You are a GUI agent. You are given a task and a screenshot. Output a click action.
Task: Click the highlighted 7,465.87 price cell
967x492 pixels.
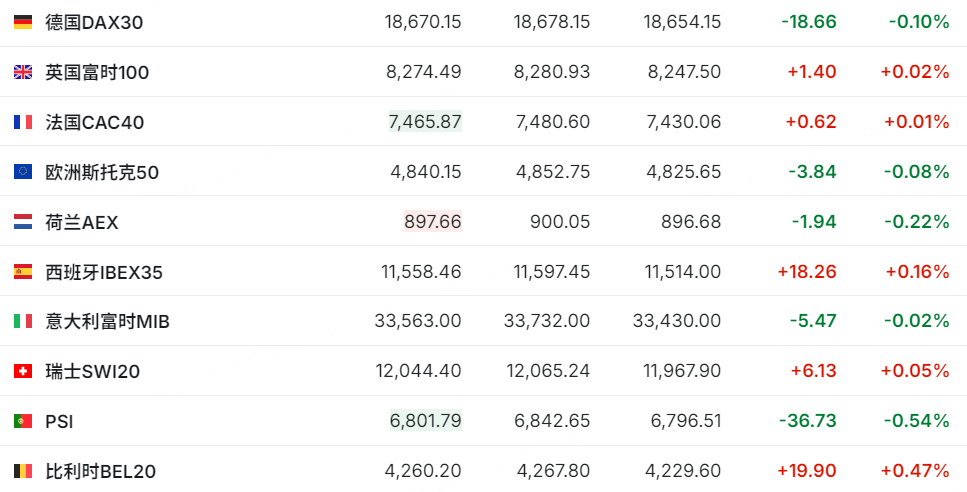pyautogui.click(x=425, y=122)
